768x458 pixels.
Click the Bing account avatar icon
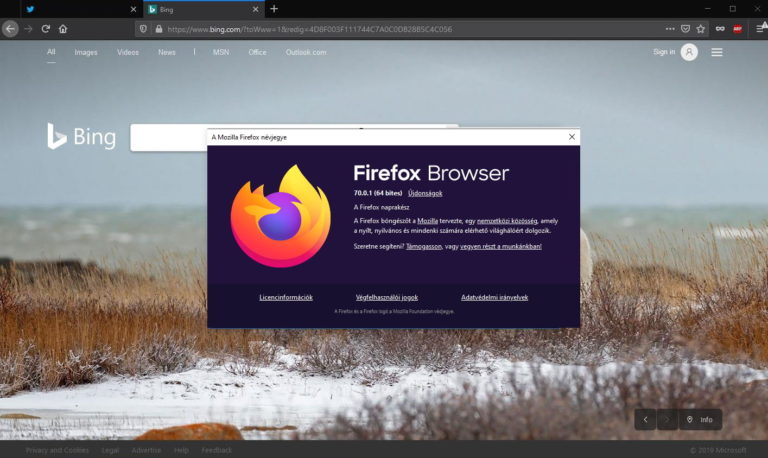coord(689,52)
